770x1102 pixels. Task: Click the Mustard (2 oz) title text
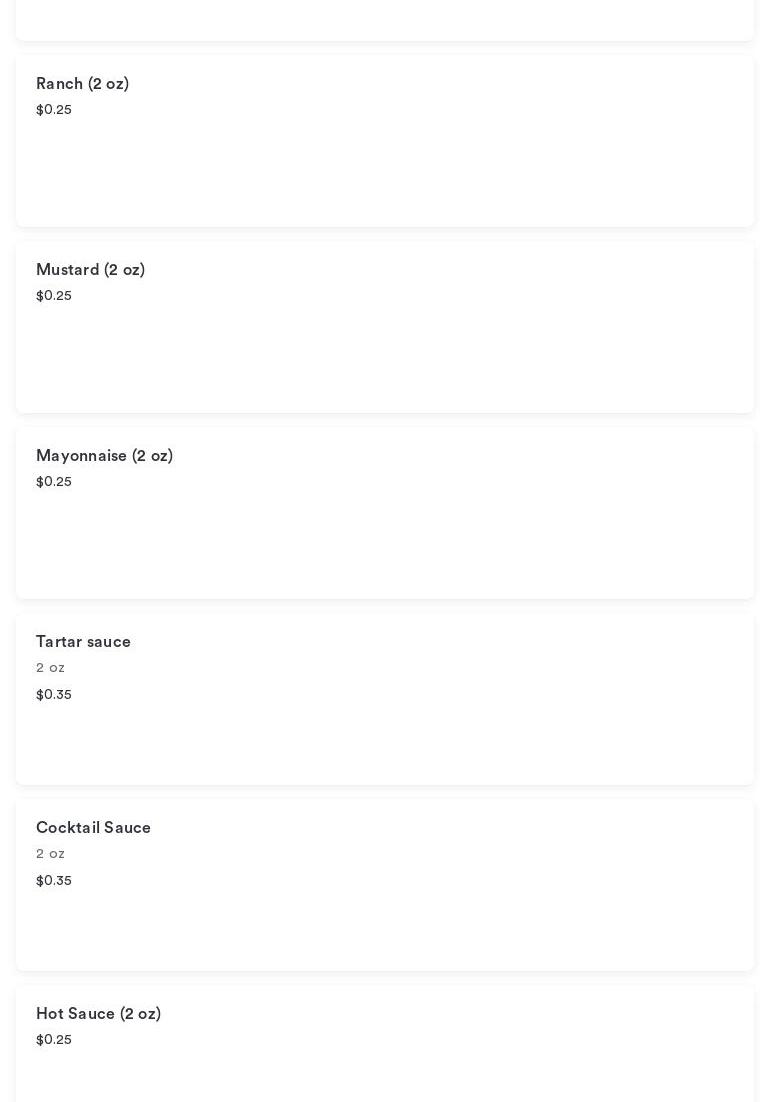click(x=90, y=270)
